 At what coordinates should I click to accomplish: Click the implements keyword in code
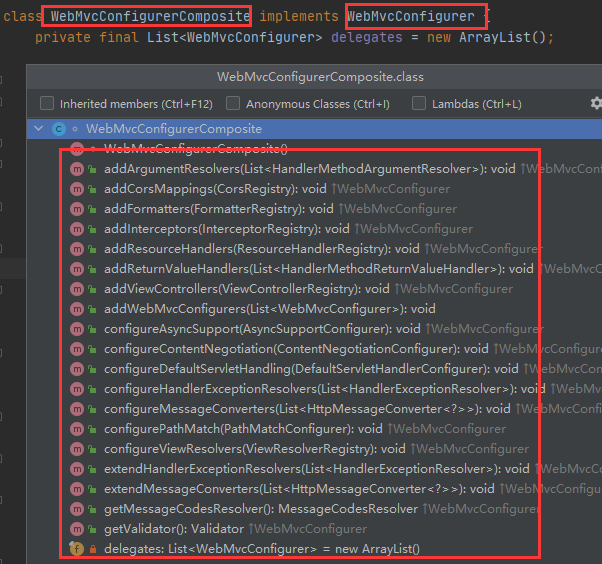(299, 16)
